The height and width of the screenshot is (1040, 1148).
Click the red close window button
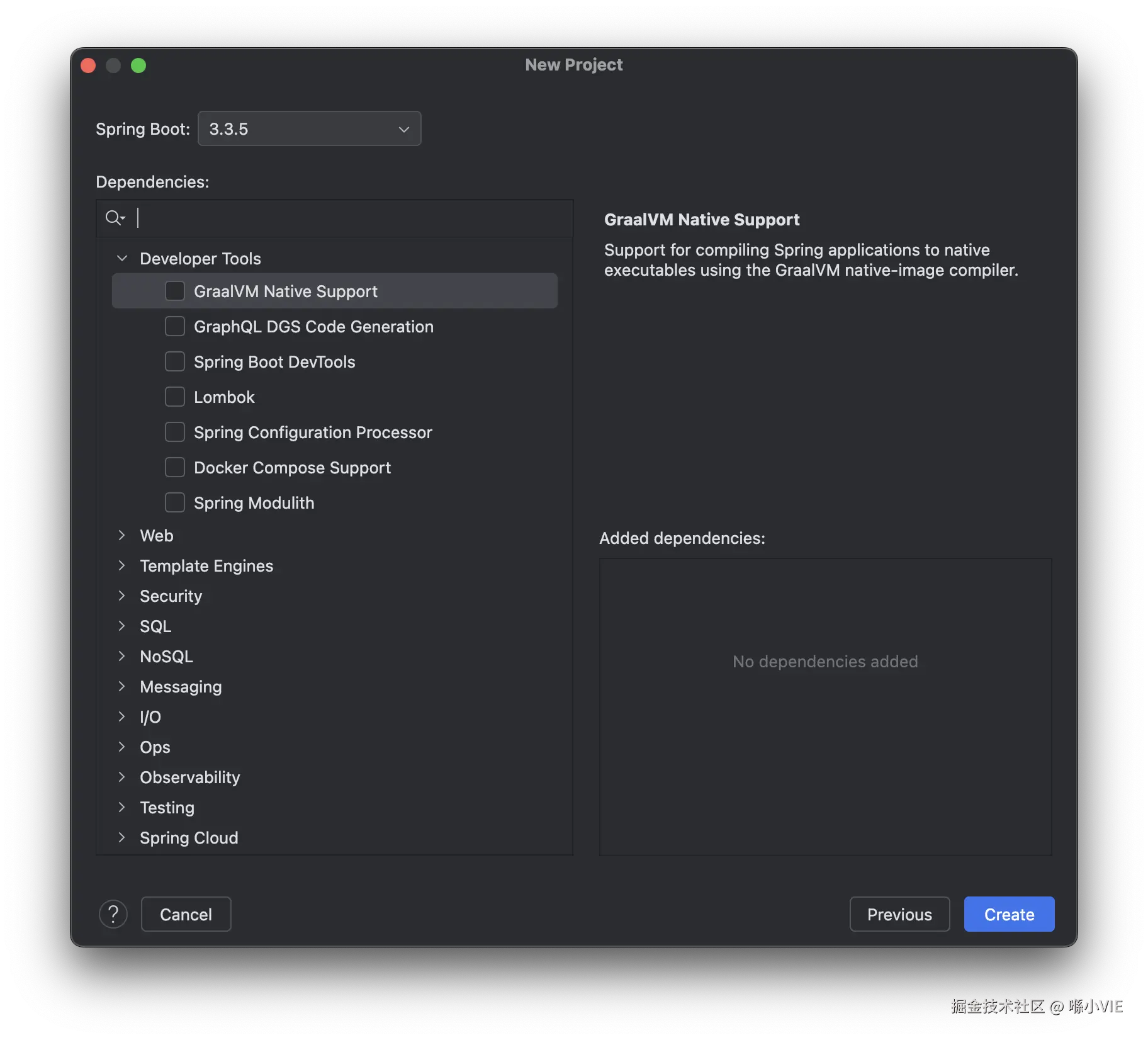(x=89, y=65)
